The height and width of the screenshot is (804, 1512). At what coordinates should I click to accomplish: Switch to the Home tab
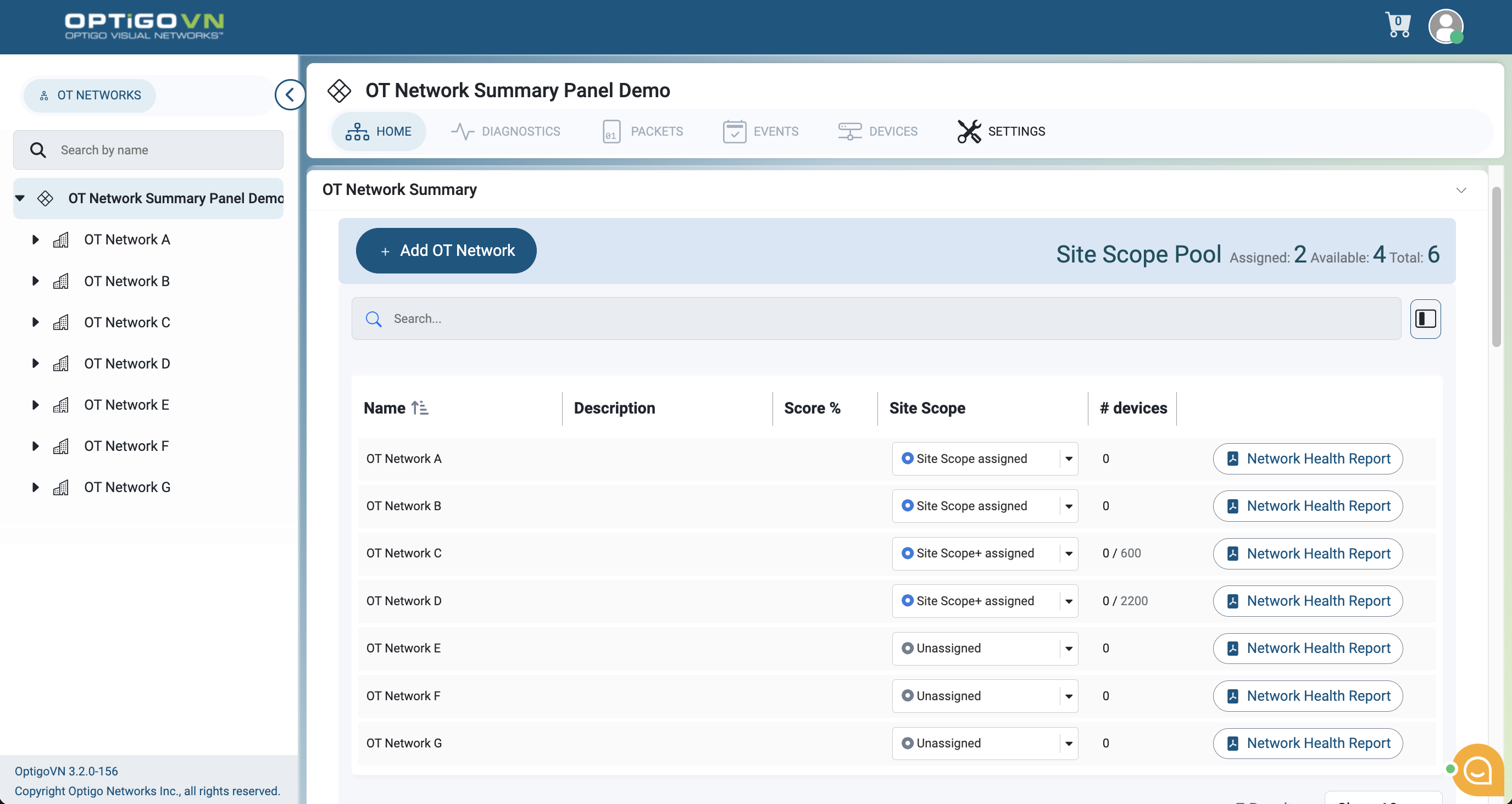point(379,131)
